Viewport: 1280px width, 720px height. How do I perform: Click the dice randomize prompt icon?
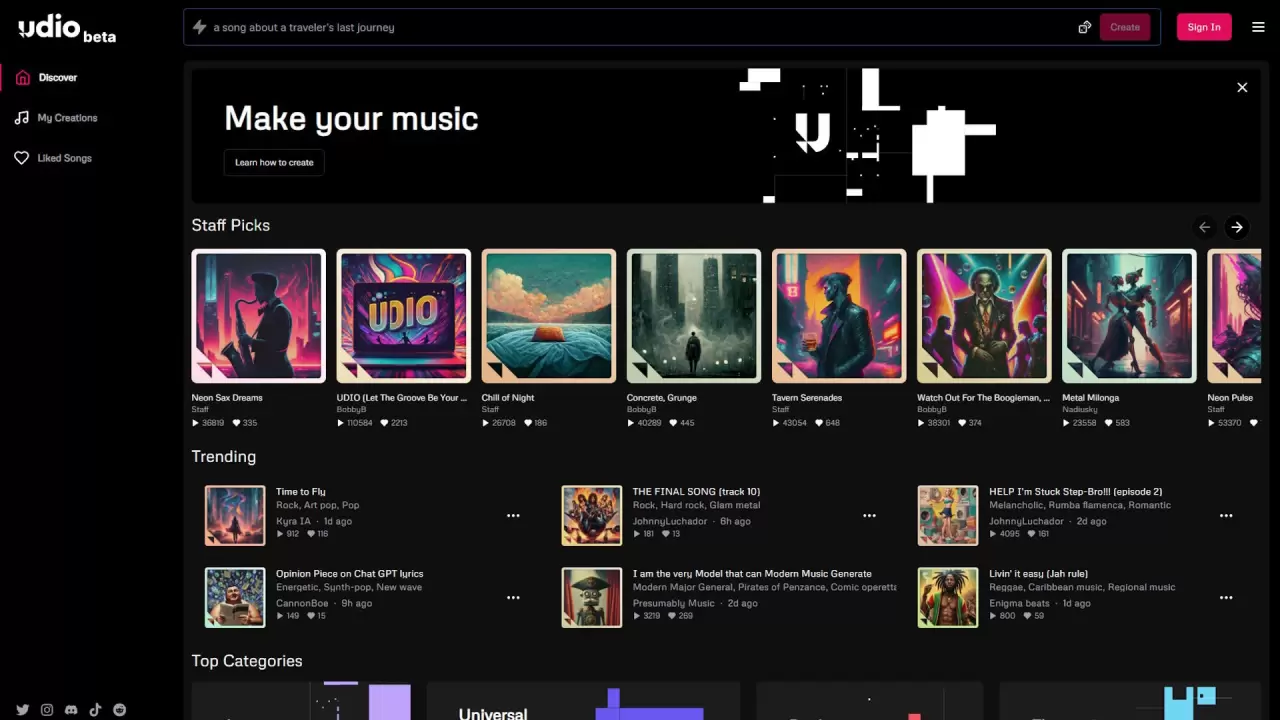[x=1084, y=27]
